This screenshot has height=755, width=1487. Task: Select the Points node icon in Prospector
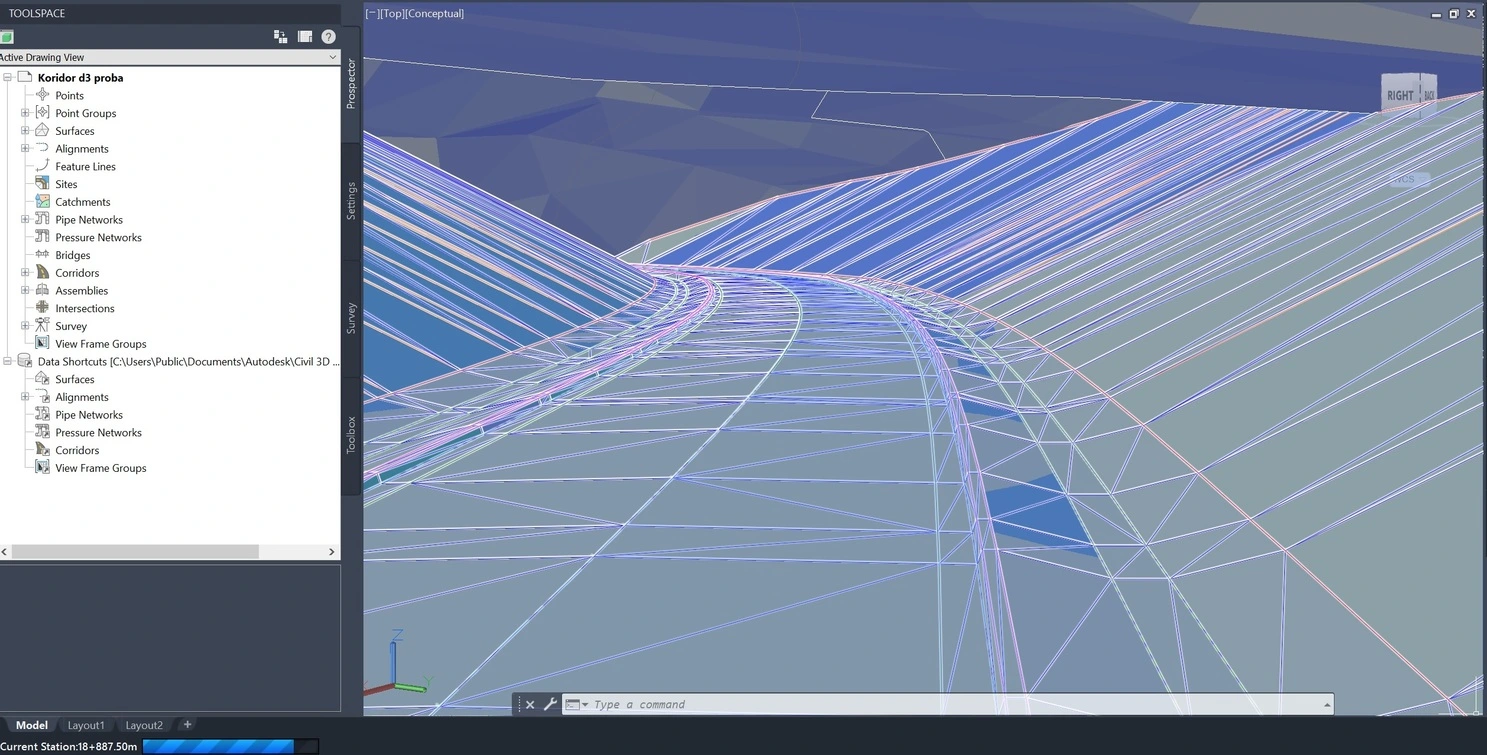(x=42, y=95)
